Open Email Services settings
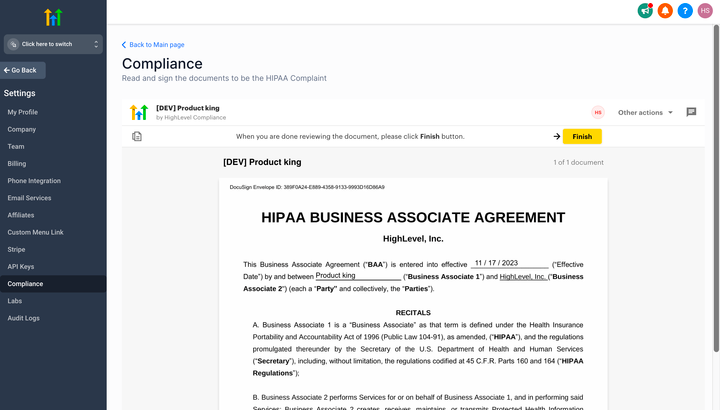Screen dimensions: 720x410 click(x=29, y=198)
